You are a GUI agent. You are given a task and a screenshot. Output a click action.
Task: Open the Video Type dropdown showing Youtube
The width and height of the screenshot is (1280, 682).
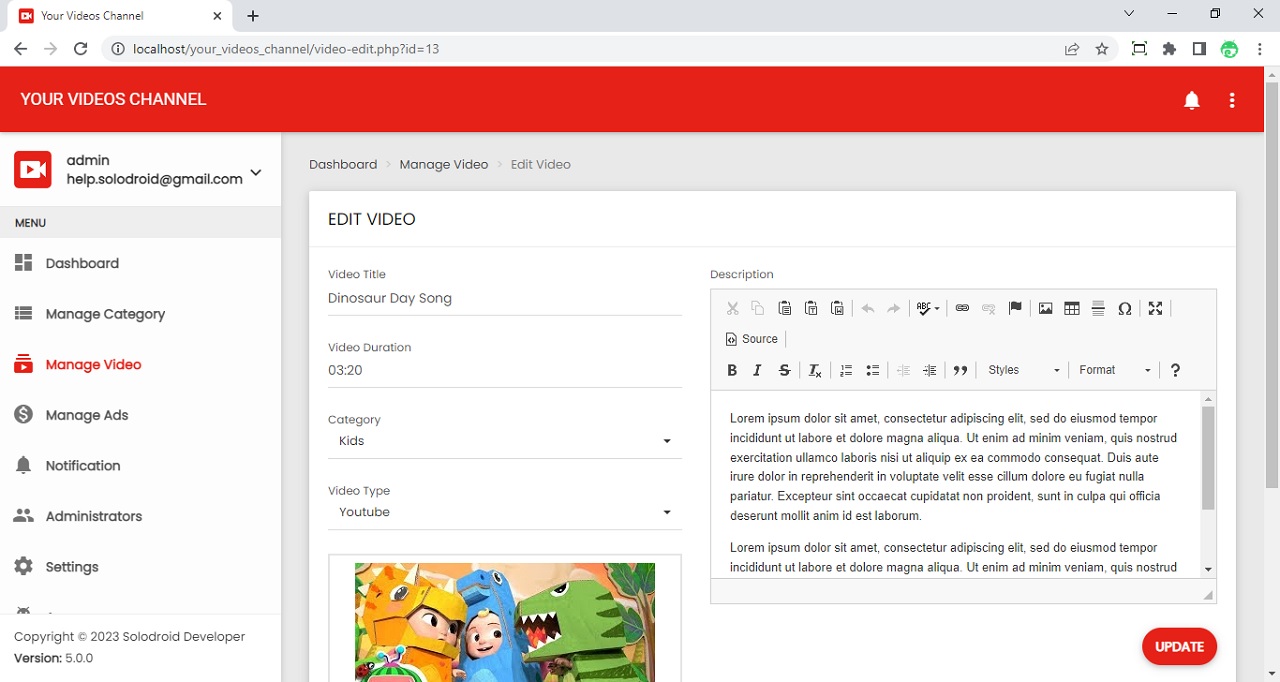(505, 512)
